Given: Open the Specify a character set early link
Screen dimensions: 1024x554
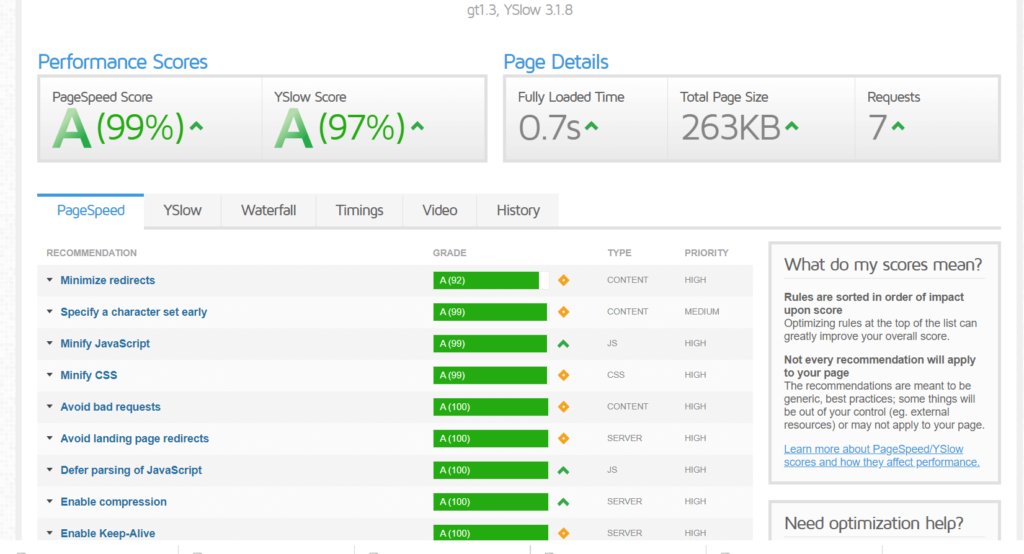Looking at the screenshot, I should tap(134, 312).
